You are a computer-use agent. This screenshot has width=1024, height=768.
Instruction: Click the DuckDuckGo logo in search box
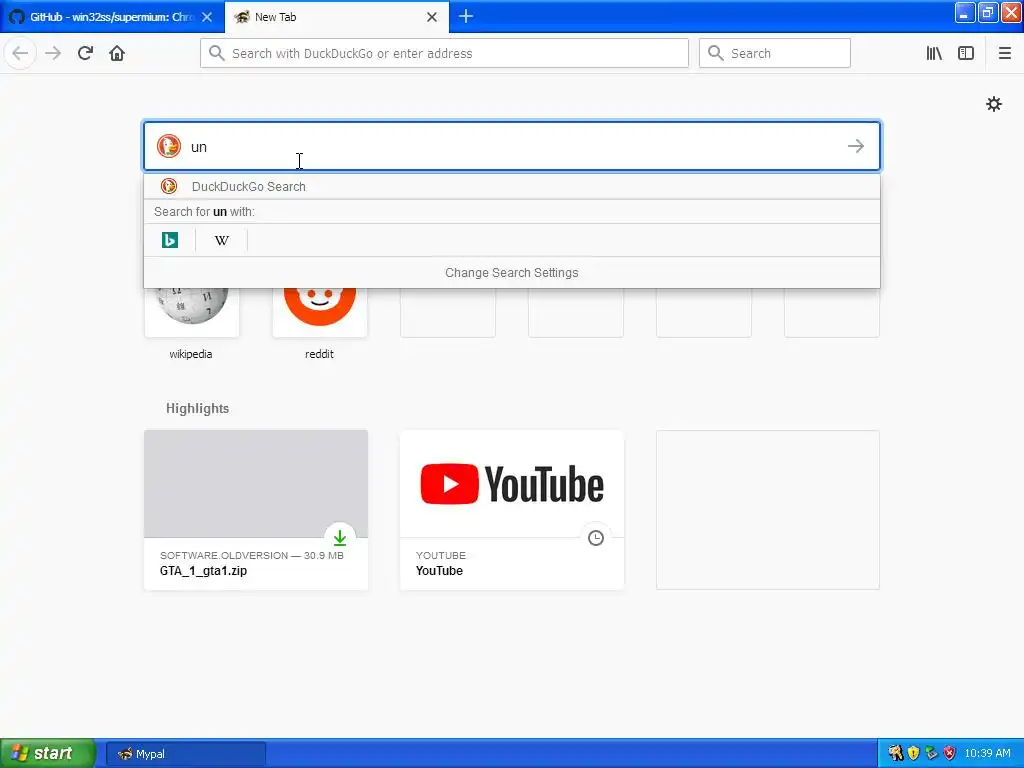pyautogui.click(x=168, y=146)
